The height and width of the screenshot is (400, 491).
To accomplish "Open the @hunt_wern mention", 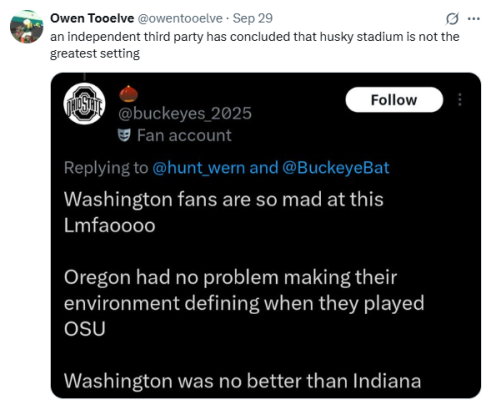I will point(199,168).
